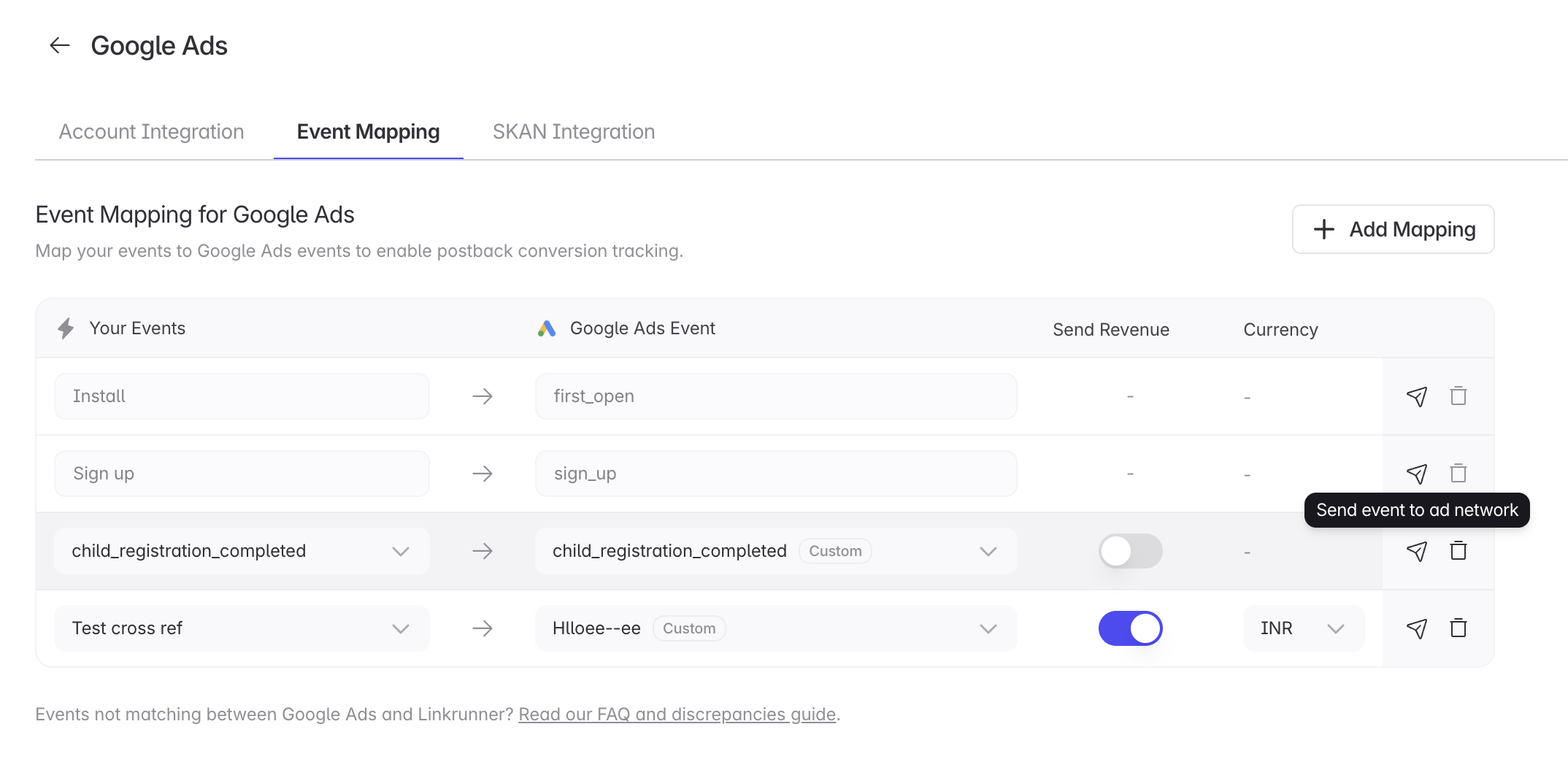Viewport: 1568px width, 759px height.
Task: Click the Google Ads Event column header text
Action: 642,328
